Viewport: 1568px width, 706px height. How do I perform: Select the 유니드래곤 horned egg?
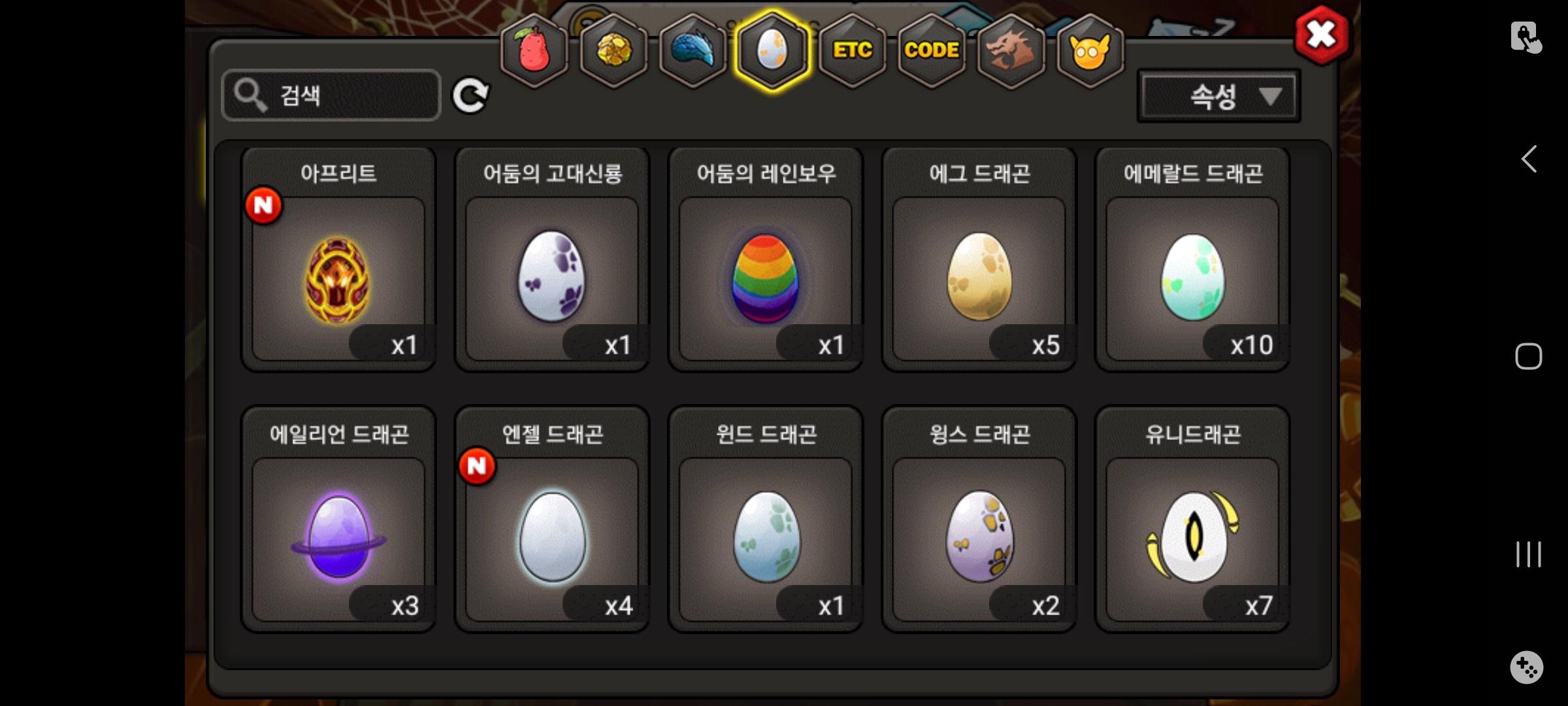pos(1192,520)
